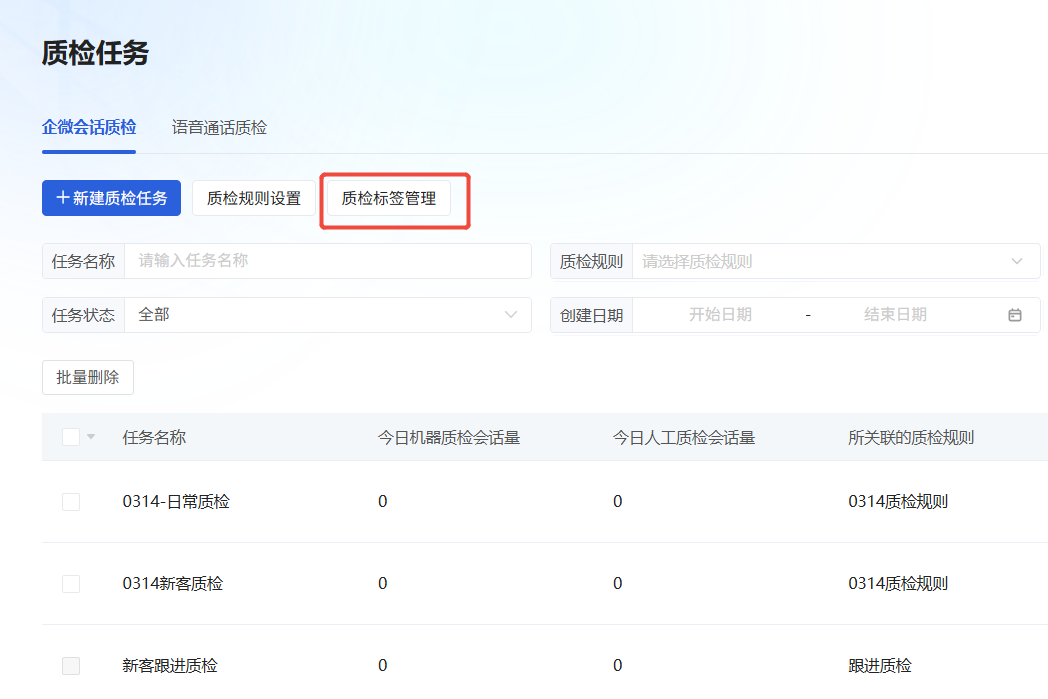The width and height of the screenshot is (1048, 699).
Task: Click 0314质检规则 in the 0314新客质检 row
Action: (898, 584)
